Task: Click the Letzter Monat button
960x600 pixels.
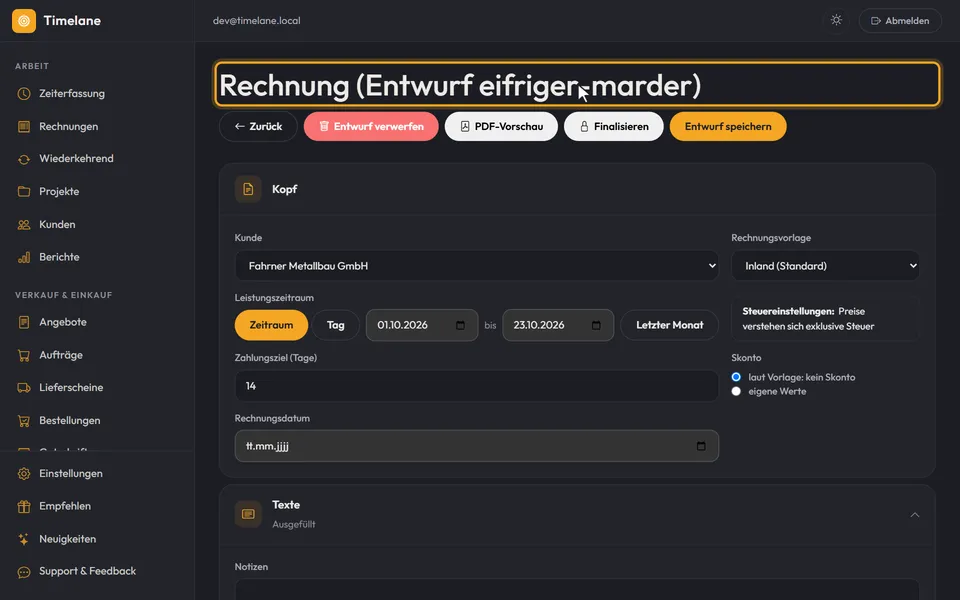Action: click(x=669, y=325)
